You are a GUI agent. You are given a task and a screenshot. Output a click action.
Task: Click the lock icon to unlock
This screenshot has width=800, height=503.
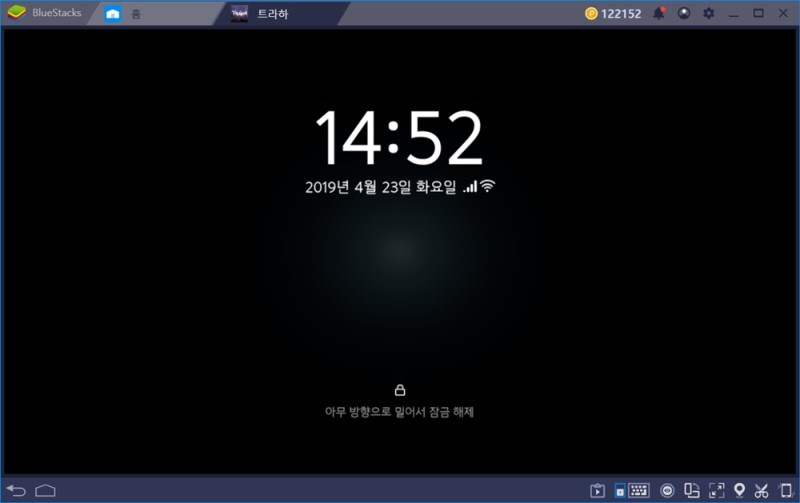pyautogui.click(x=400, y=390)
